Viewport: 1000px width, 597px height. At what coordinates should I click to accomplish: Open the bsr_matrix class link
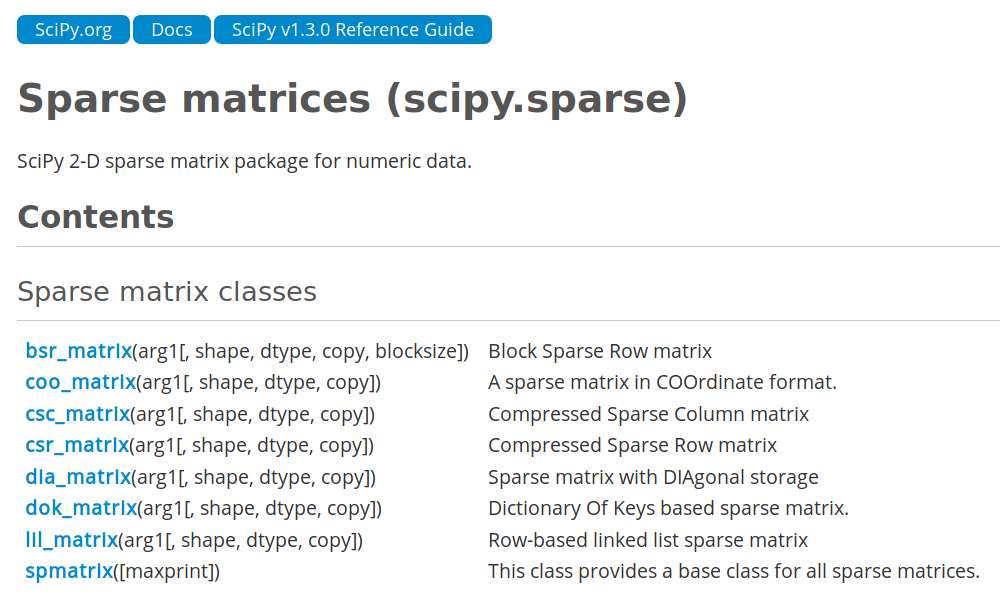(78, 351)
